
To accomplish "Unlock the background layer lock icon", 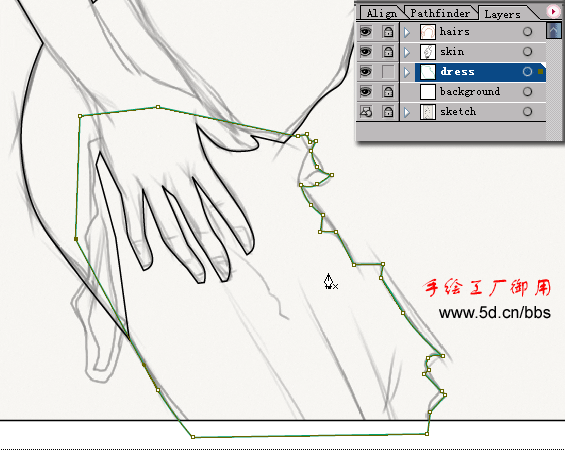I will 388,92.
